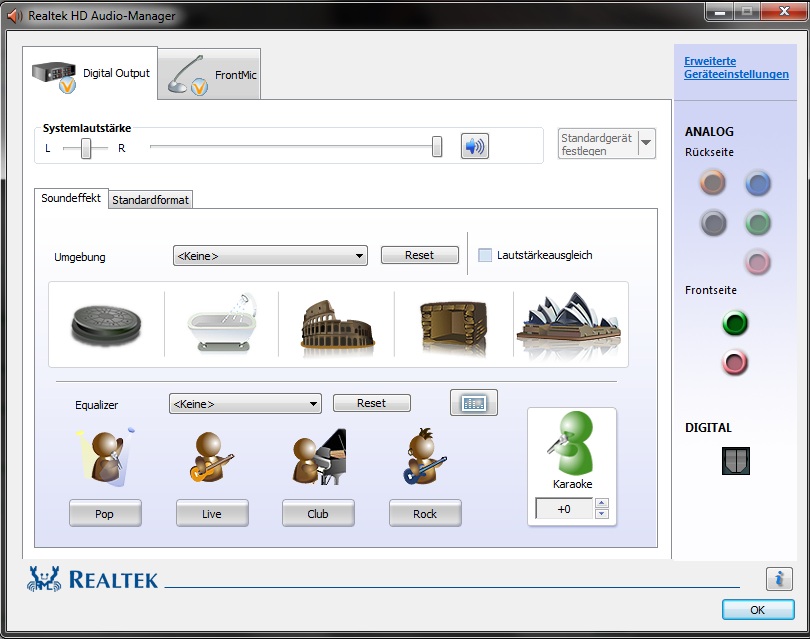
Task: Open the graphic equalizer view button
Action: pyautogui.click(x=474, y=403)
